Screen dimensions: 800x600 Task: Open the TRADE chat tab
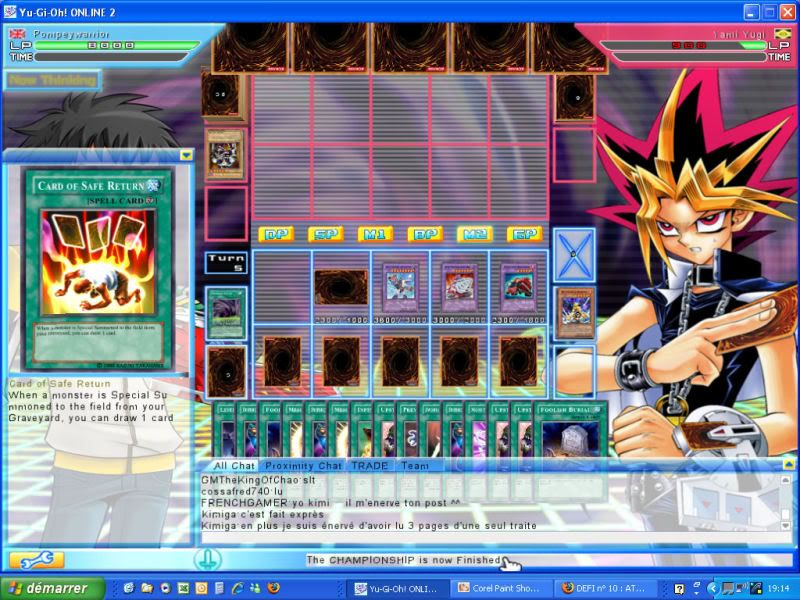pos(370,465)
